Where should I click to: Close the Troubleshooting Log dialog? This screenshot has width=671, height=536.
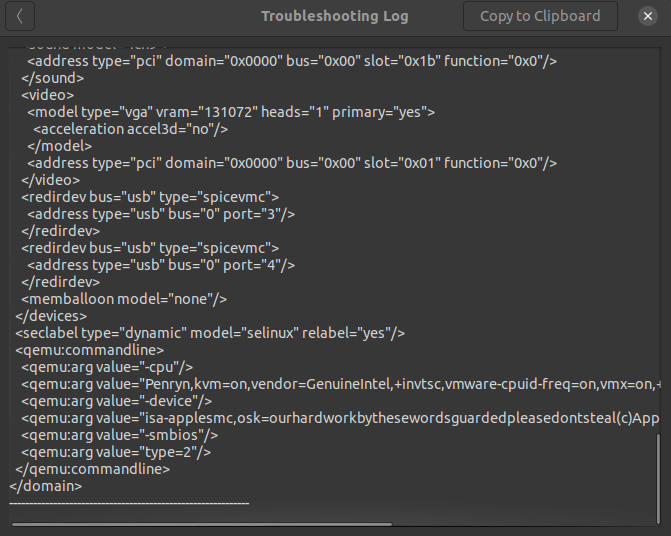click(x=648, y=16)
